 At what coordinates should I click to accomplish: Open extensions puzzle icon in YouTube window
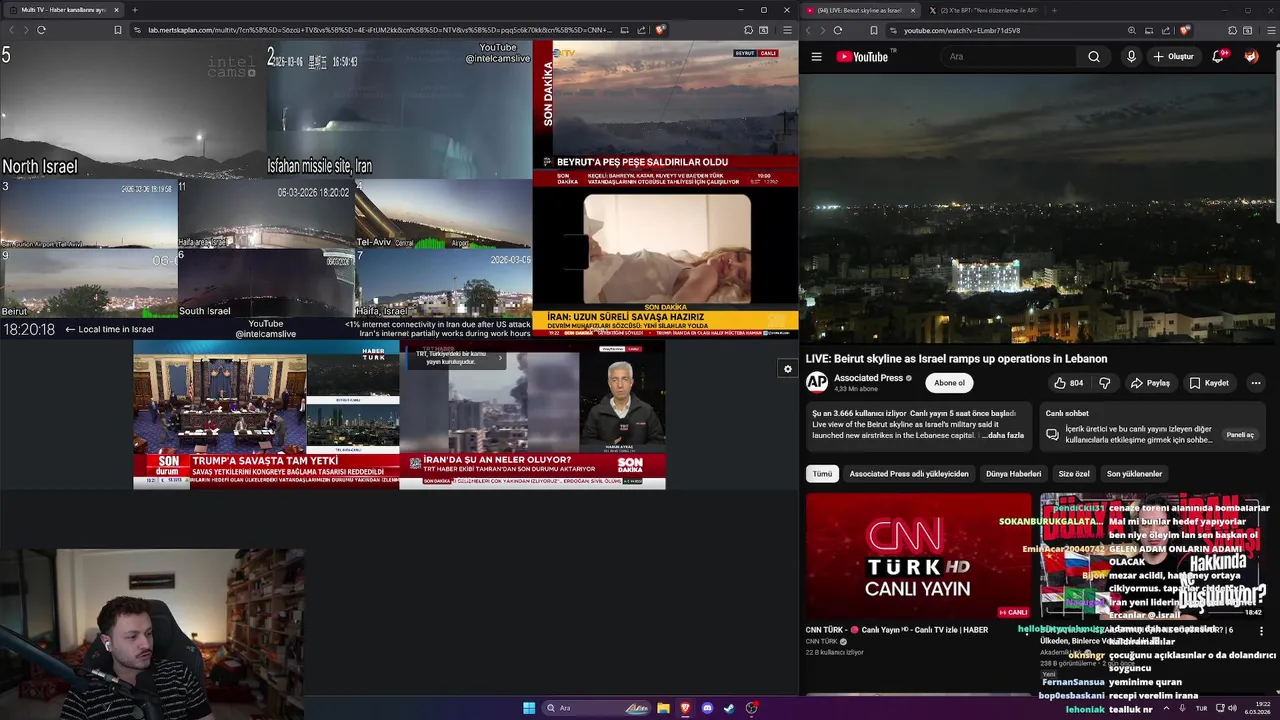coord(1232,30)
